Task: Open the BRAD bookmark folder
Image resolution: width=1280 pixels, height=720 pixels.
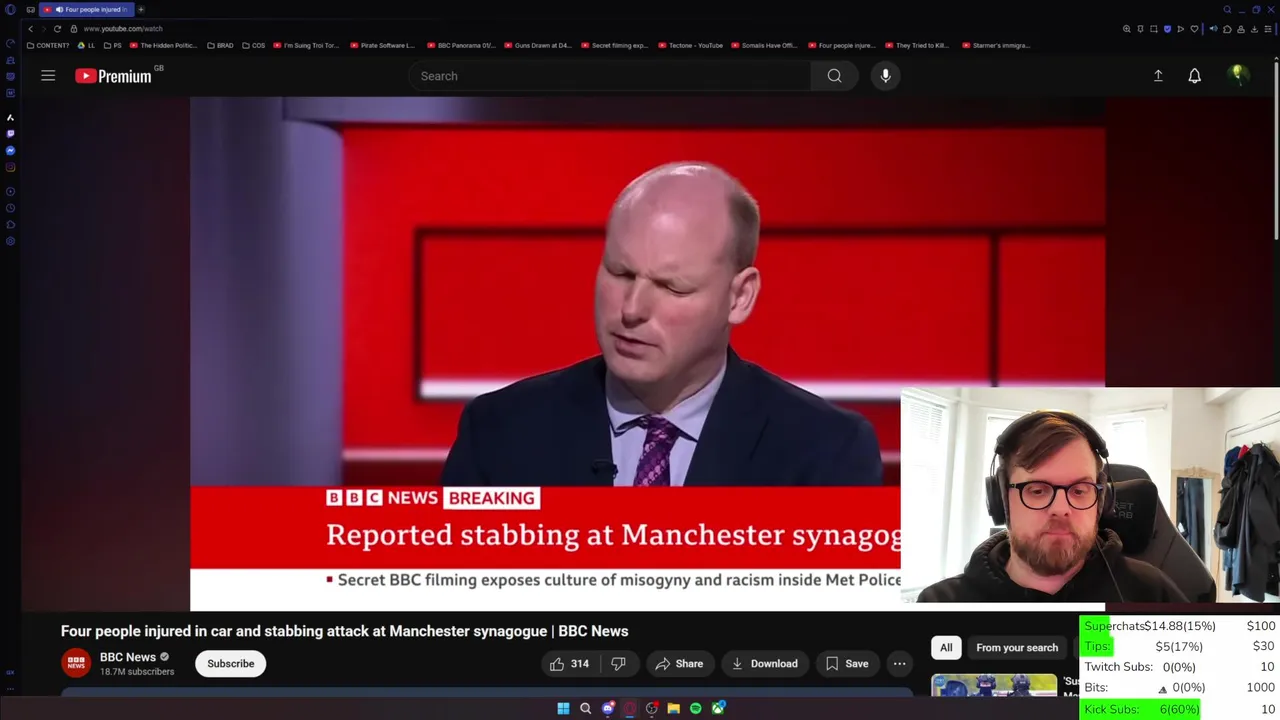Action: [220, 45]
